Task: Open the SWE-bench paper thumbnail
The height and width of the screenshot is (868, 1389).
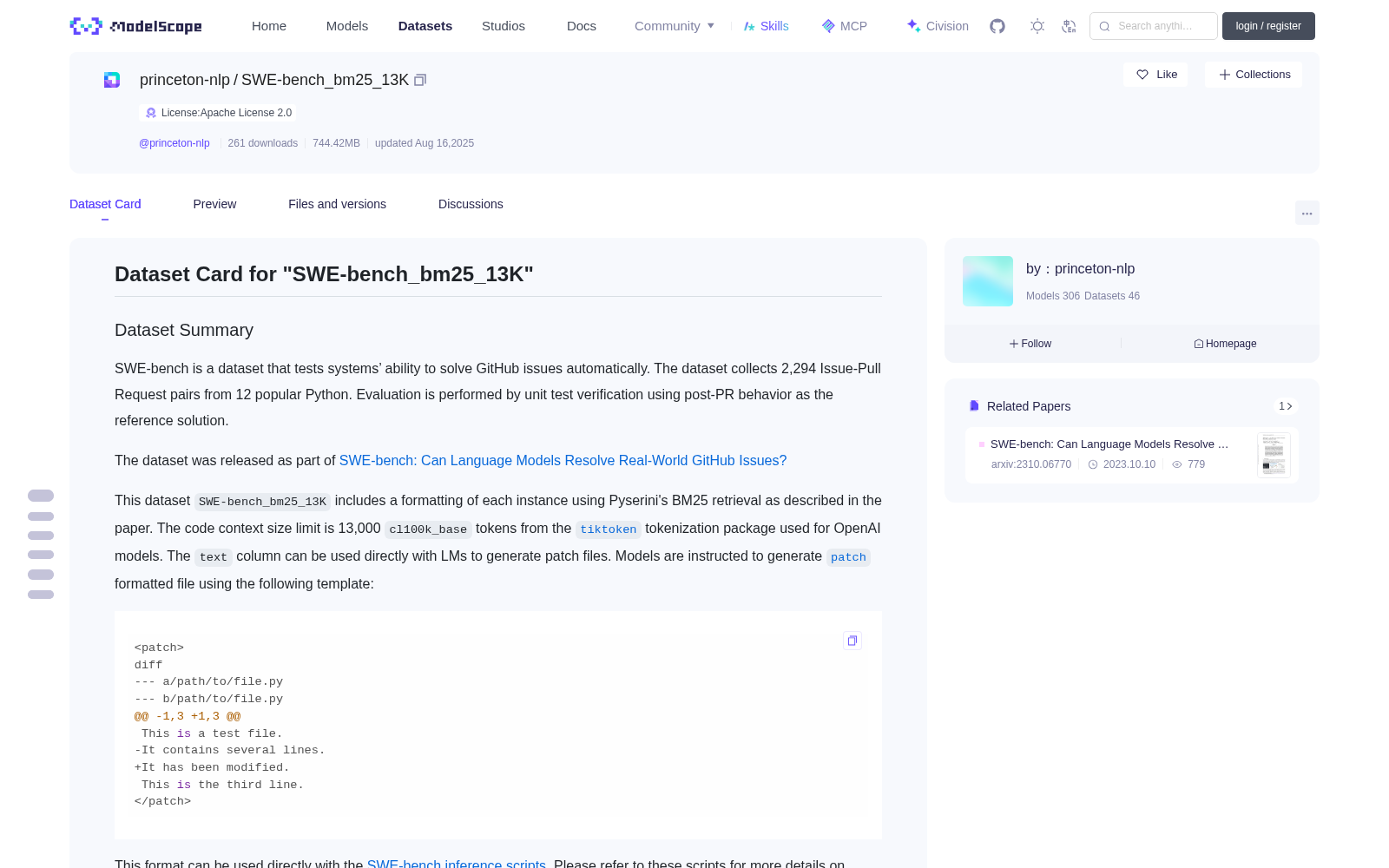Action: [1274, 455]
